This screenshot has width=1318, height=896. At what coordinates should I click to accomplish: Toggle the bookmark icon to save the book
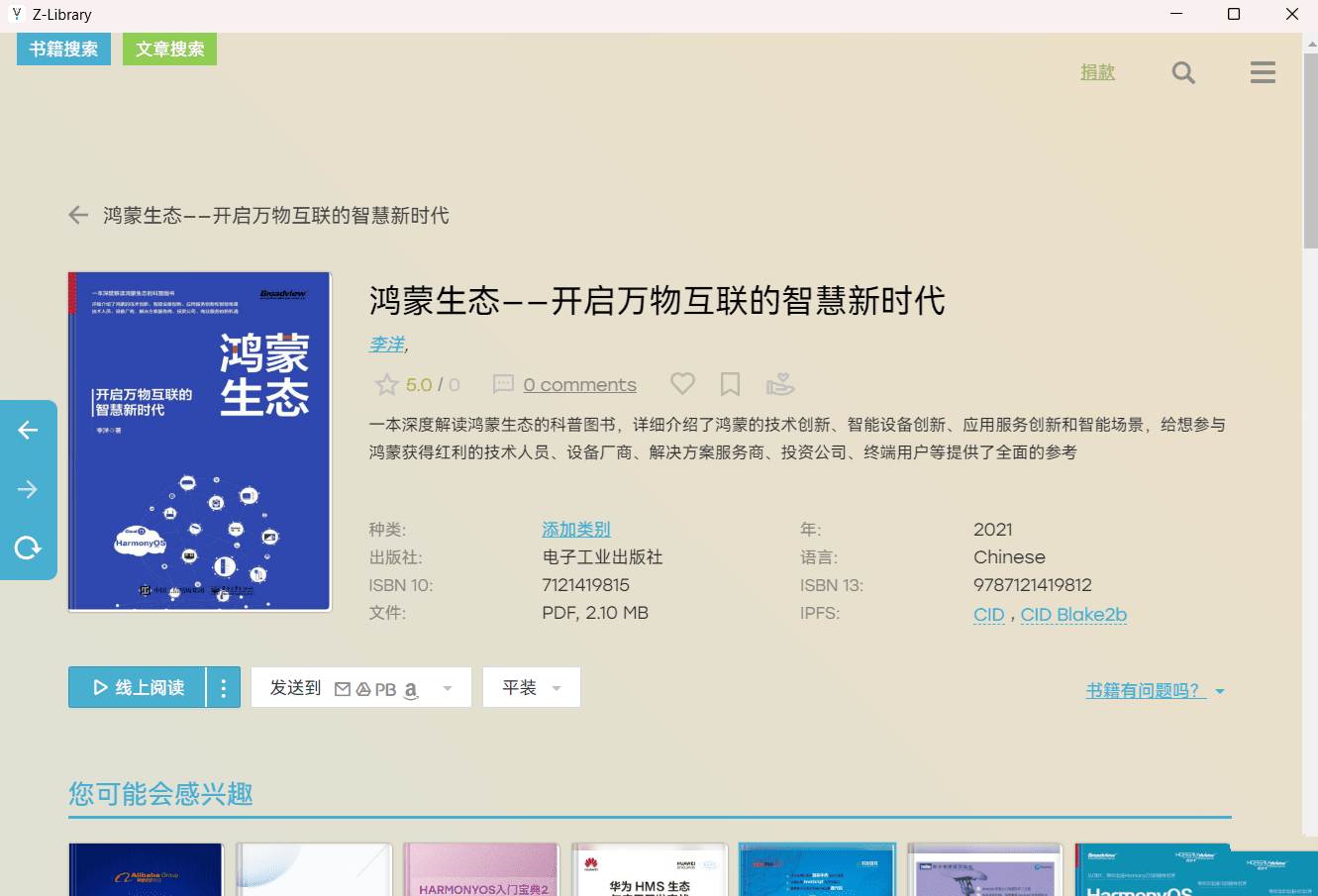pos(731,383)
